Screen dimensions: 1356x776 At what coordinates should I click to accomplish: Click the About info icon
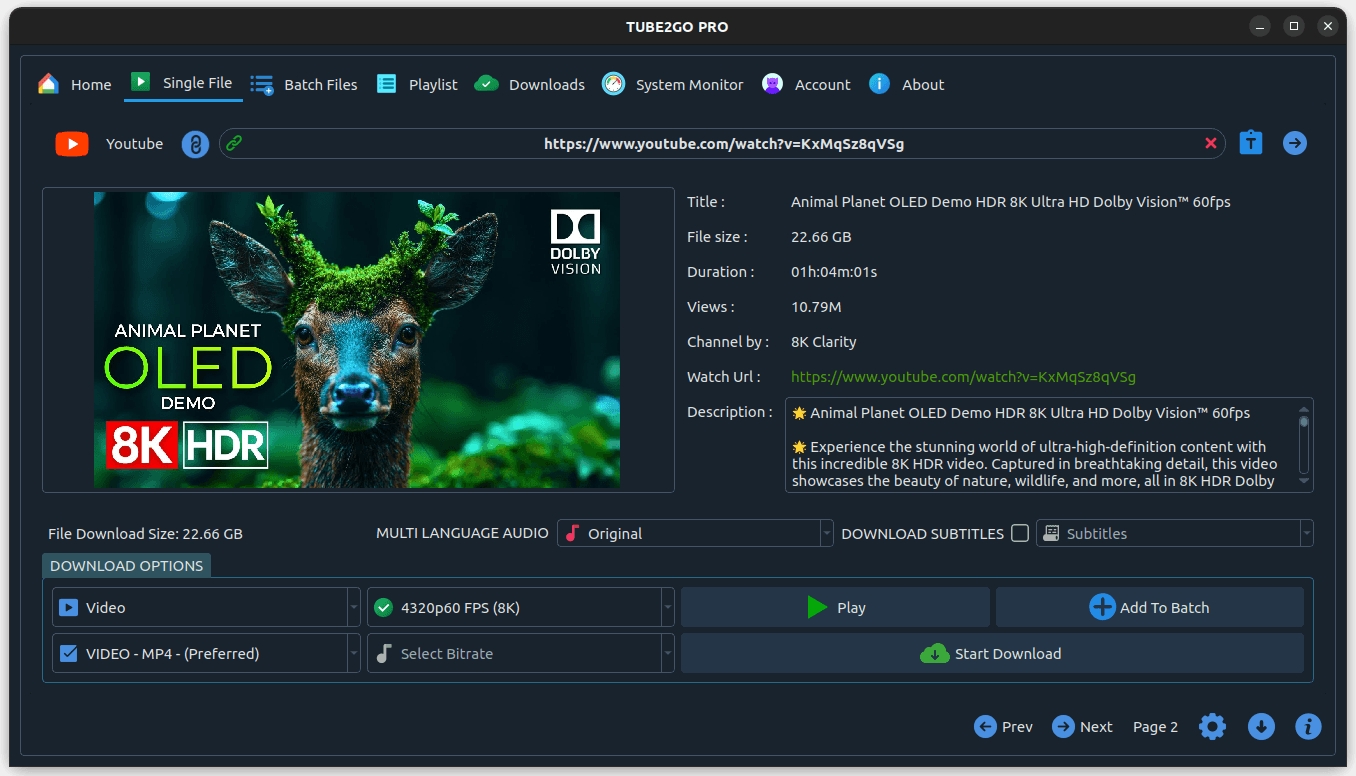click(879, 84)
